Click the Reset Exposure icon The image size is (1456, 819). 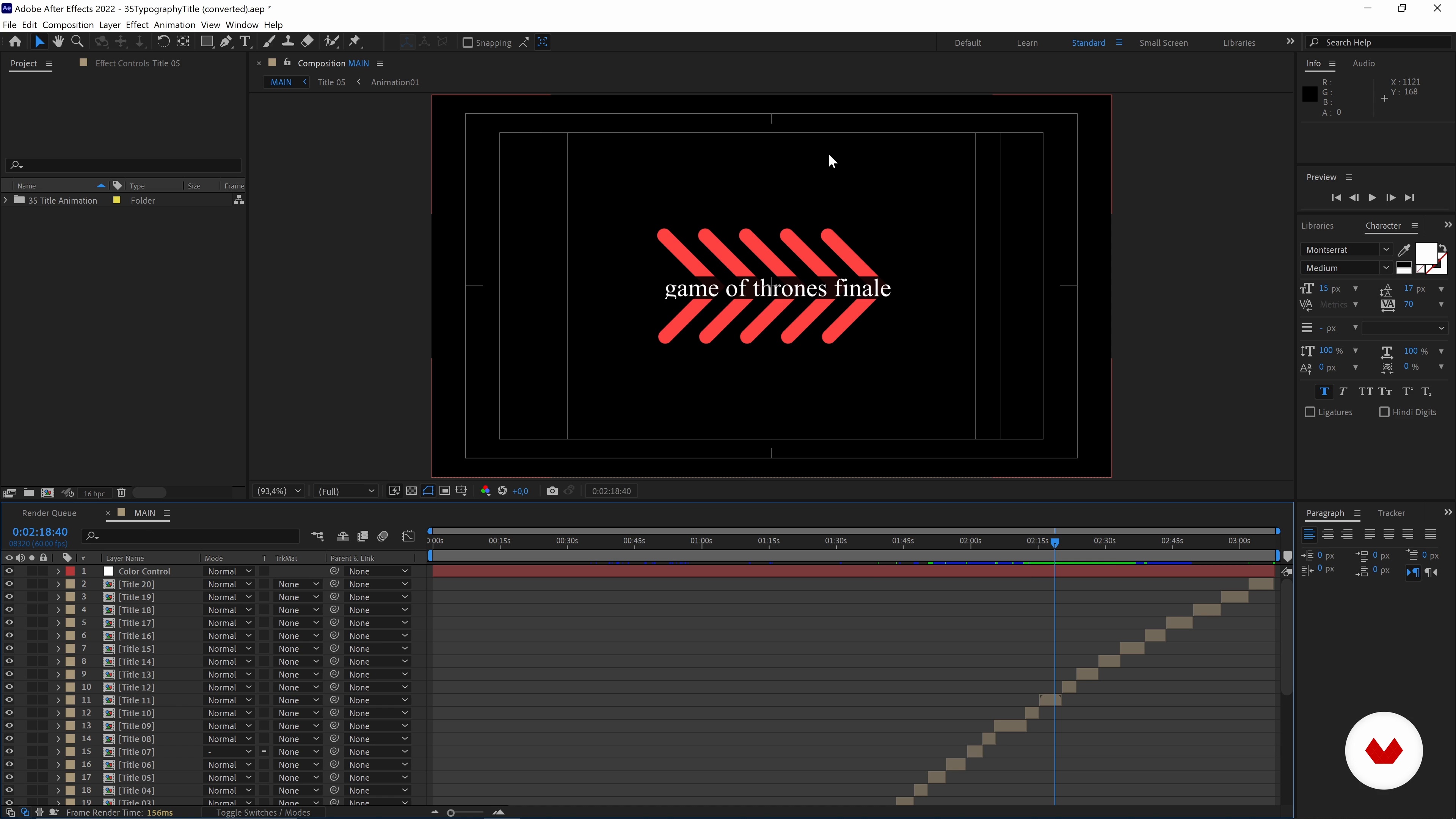[502, 491]
